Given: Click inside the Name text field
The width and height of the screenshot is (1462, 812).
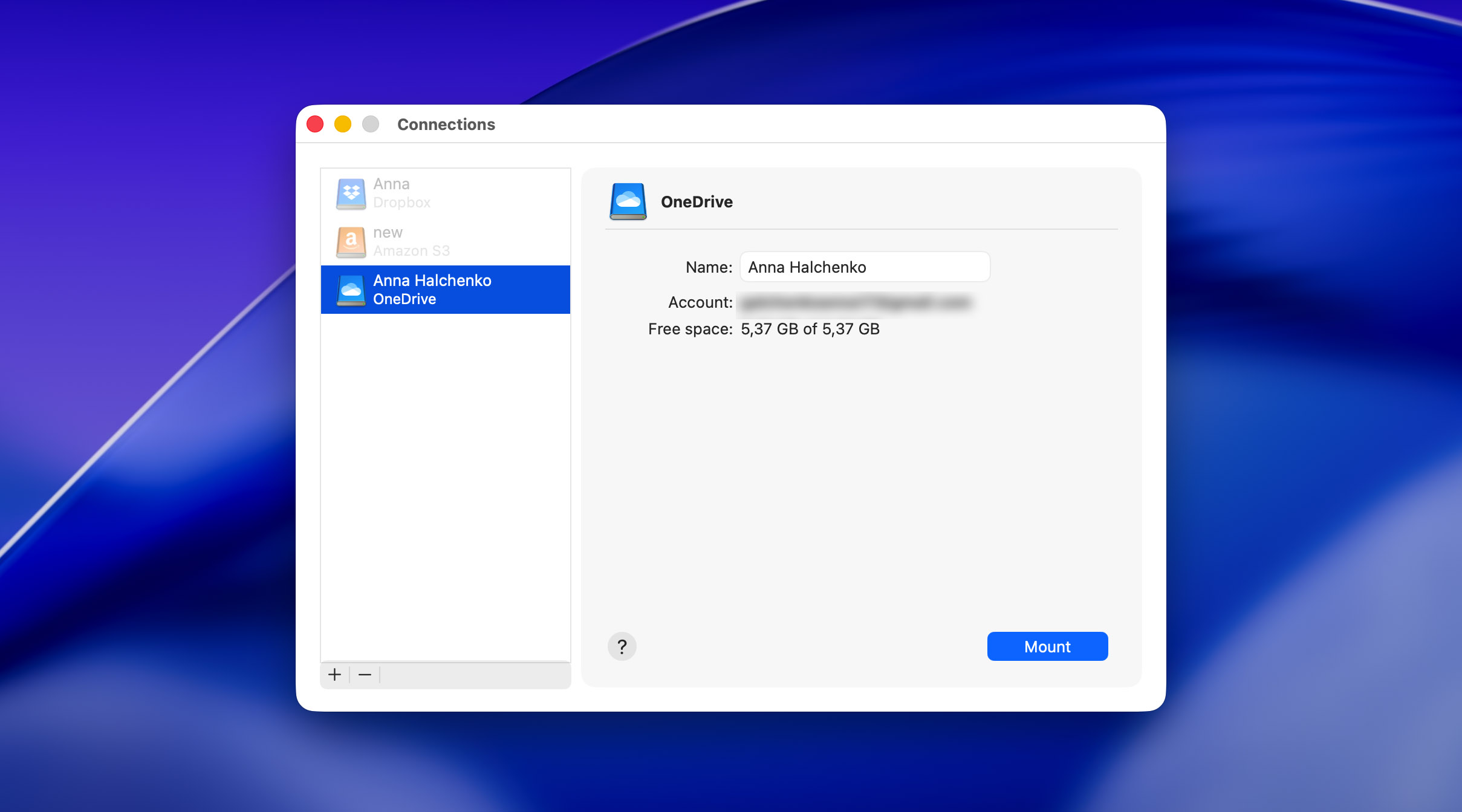Looking at the screenshot, I should tap(864, 267).
